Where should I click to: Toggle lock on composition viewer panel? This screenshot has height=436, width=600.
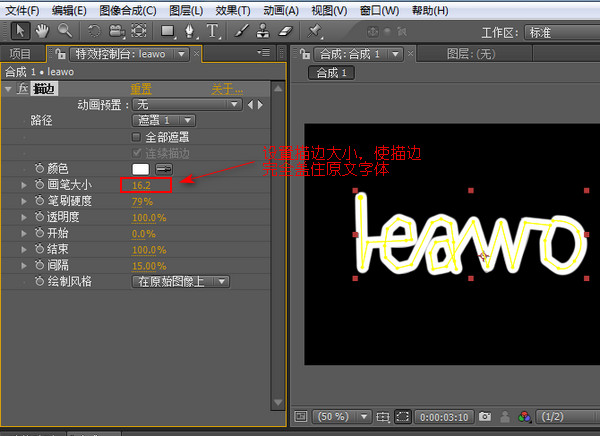click(305, 54)
